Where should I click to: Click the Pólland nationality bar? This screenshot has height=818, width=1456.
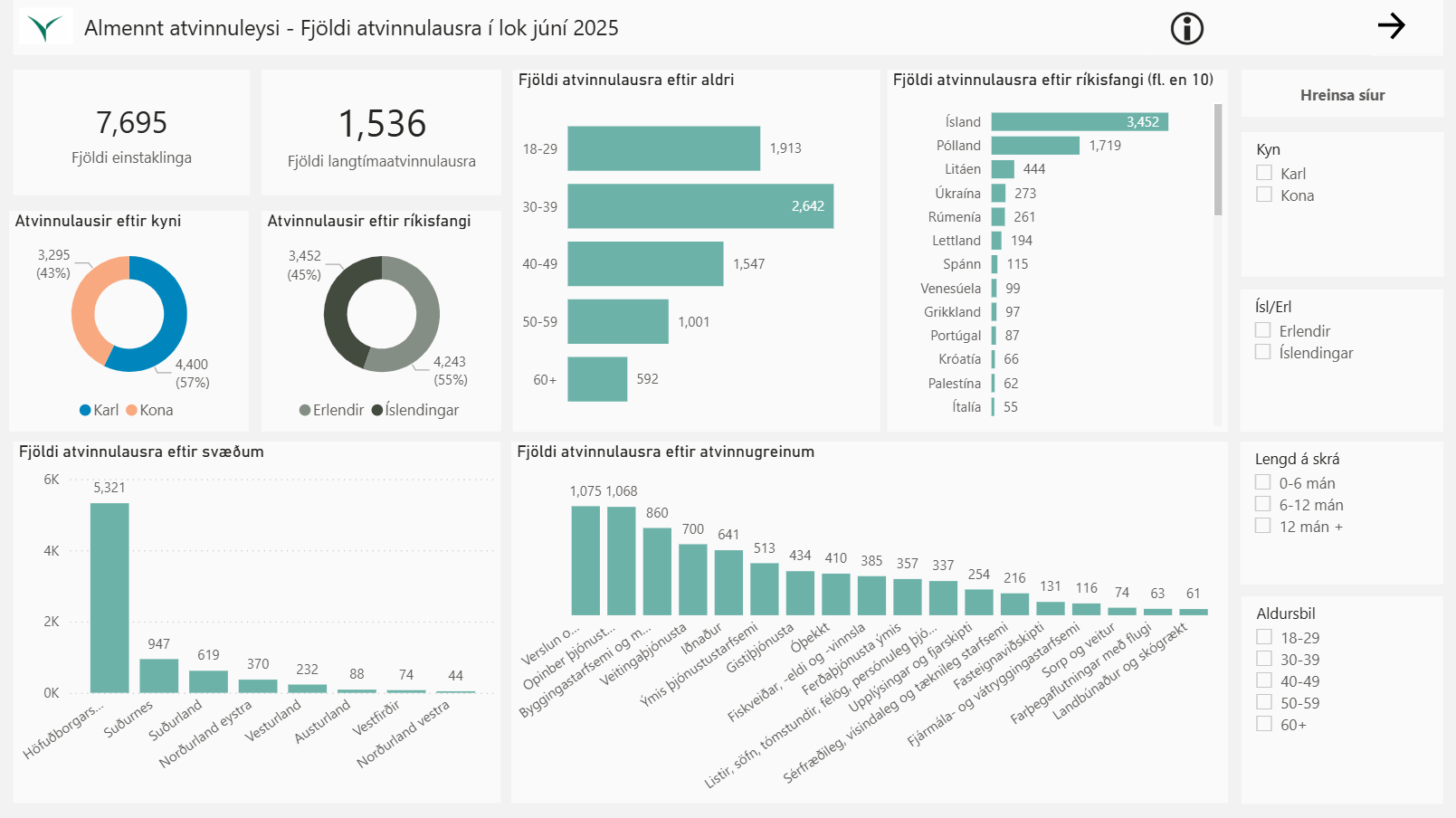[x=1035, y=145]
